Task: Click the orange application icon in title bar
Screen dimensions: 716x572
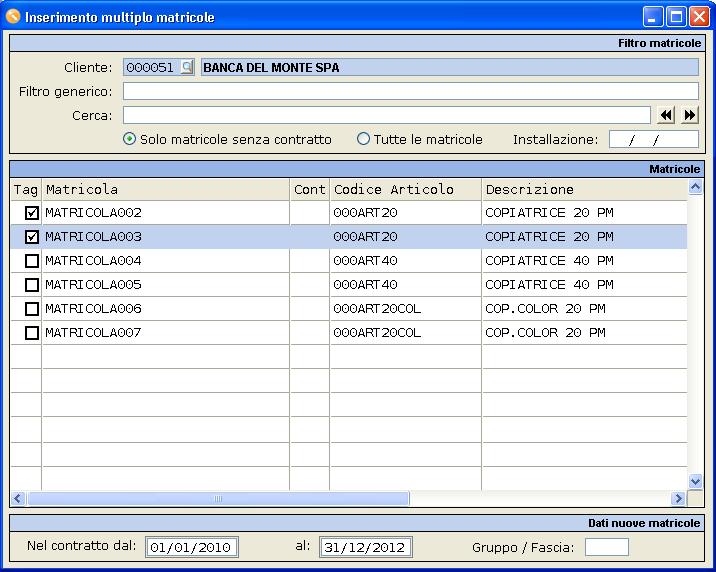Action: click(x=13, y=16)
